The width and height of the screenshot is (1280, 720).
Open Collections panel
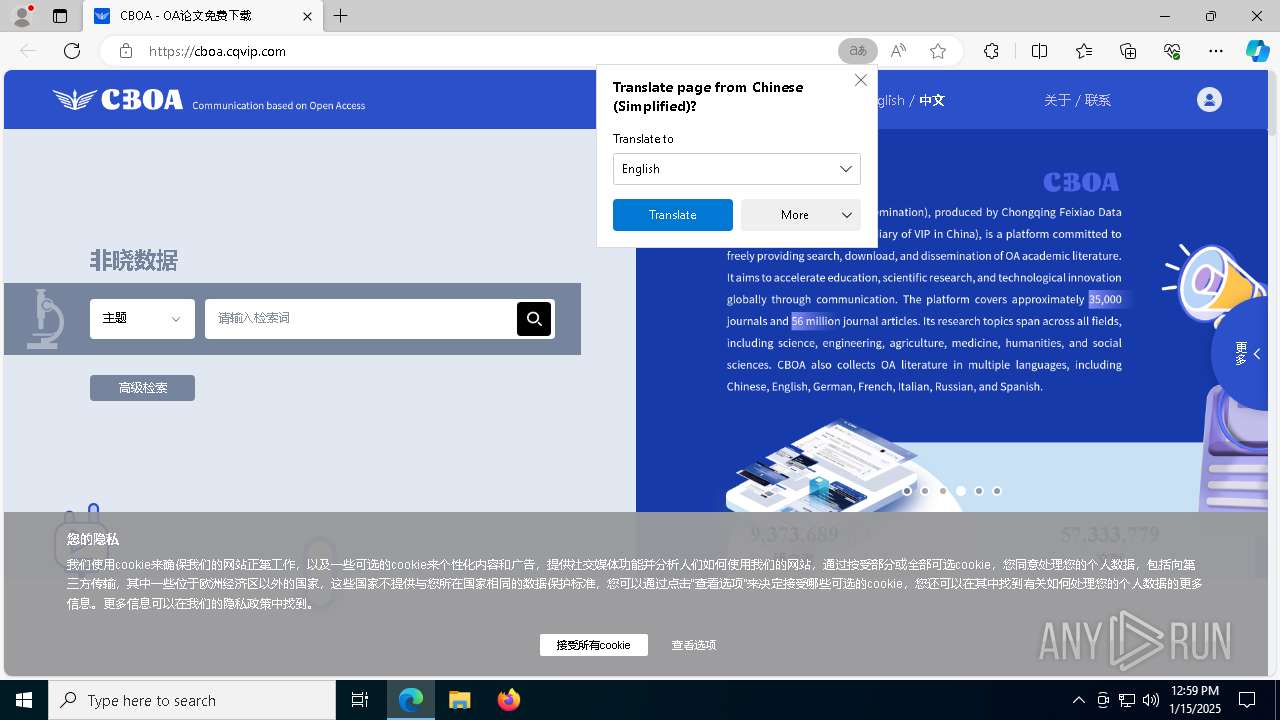coord(1128,51)
